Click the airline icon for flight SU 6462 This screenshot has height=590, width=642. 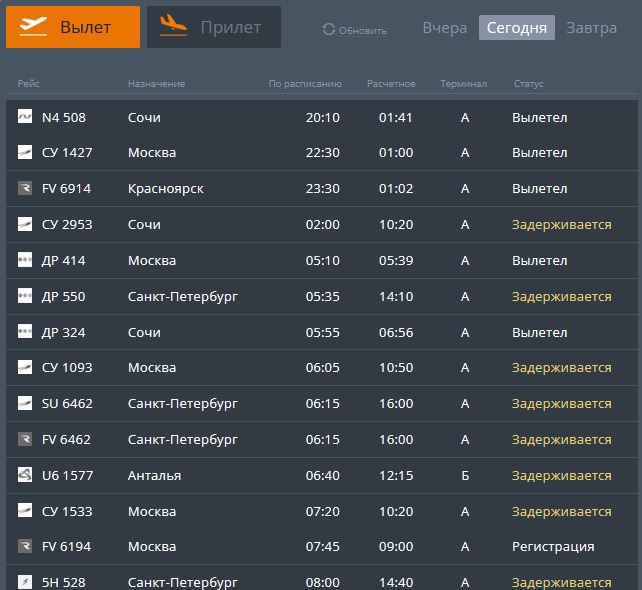(25, 403)
